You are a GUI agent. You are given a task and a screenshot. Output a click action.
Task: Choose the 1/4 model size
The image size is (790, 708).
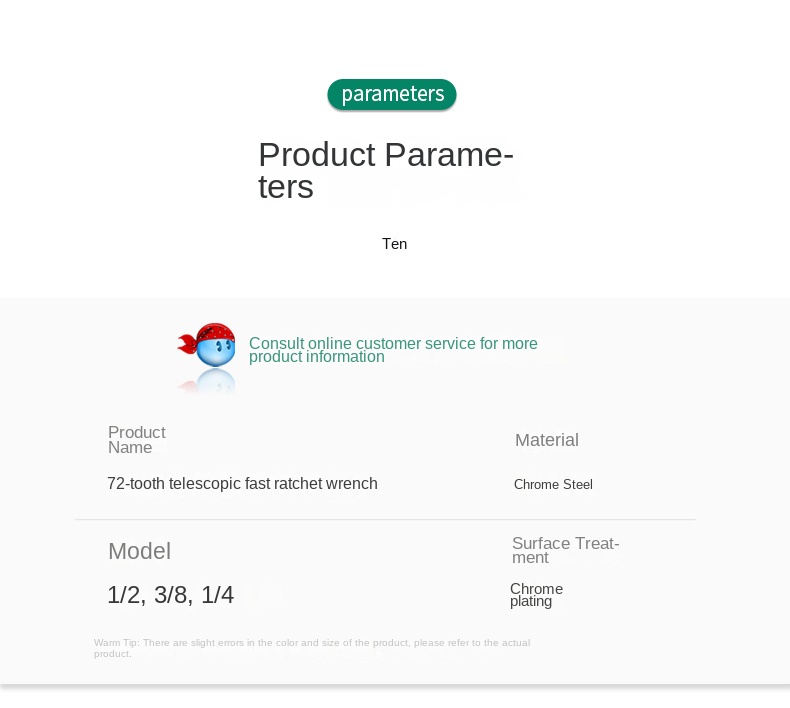coord(218,595)
